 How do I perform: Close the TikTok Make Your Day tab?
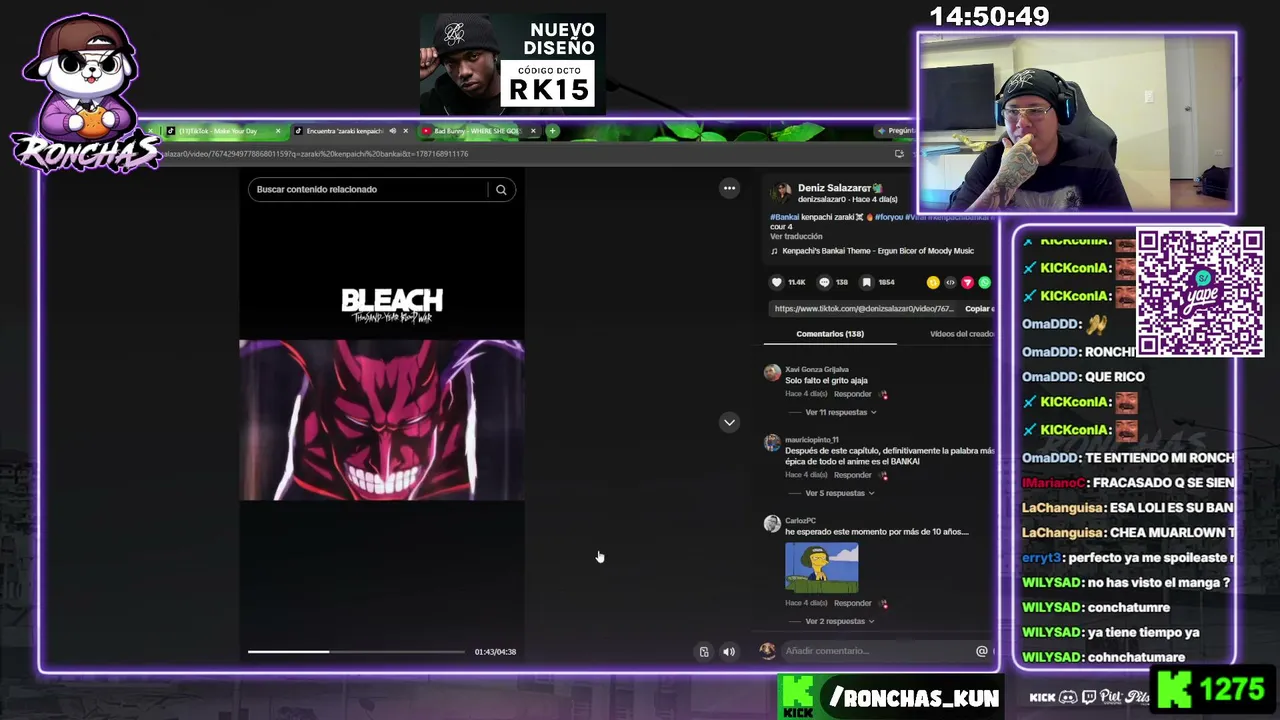click(x=278, y=131)
